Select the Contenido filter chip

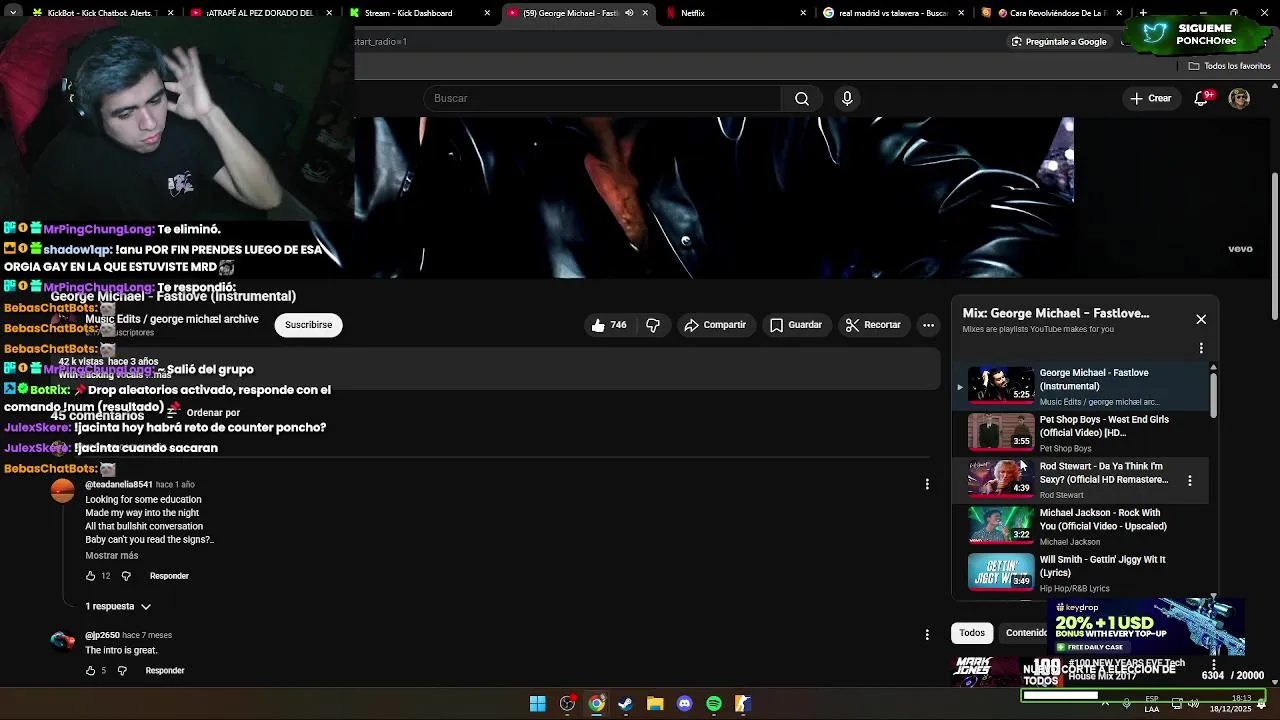pyautogui.click(x=1024, y=633)
